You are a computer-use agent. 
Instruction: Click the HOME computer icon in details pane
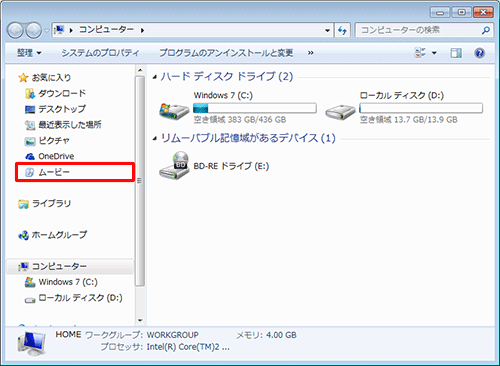[x=31, y=343]
